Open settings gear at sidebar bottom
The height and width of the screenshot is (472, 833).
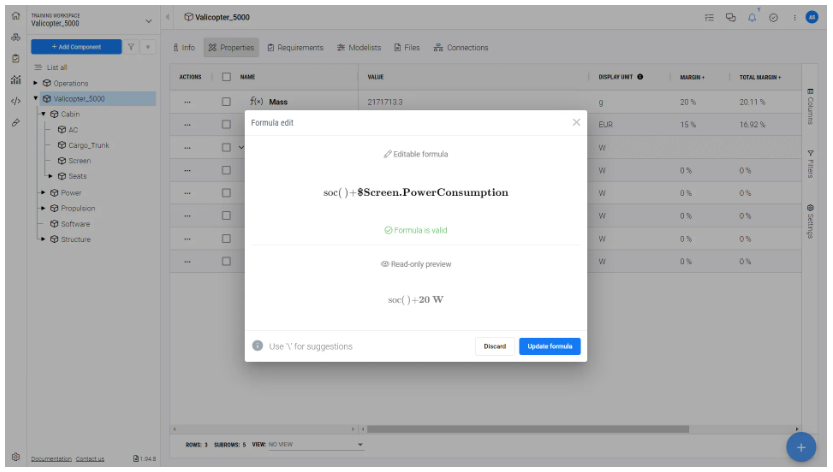(16, 457)
